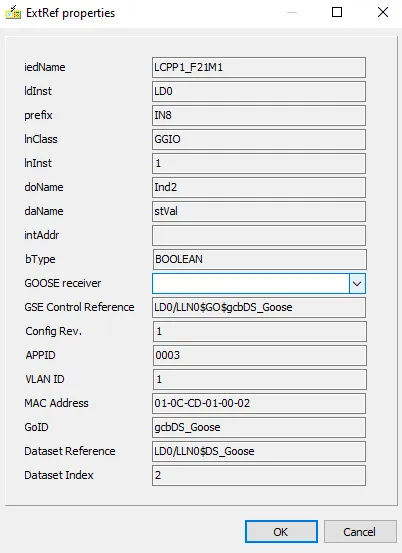Click the APPID label
Image resolution: width=402 pixels, height=553 pixels.
[41, 355]
